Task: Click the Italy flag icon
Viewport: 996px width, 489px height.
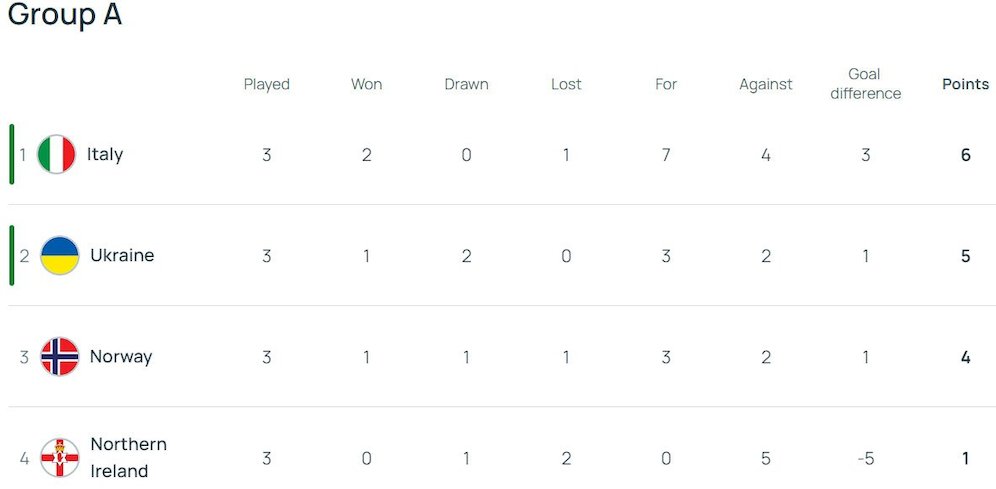Action: coord(57,154)
